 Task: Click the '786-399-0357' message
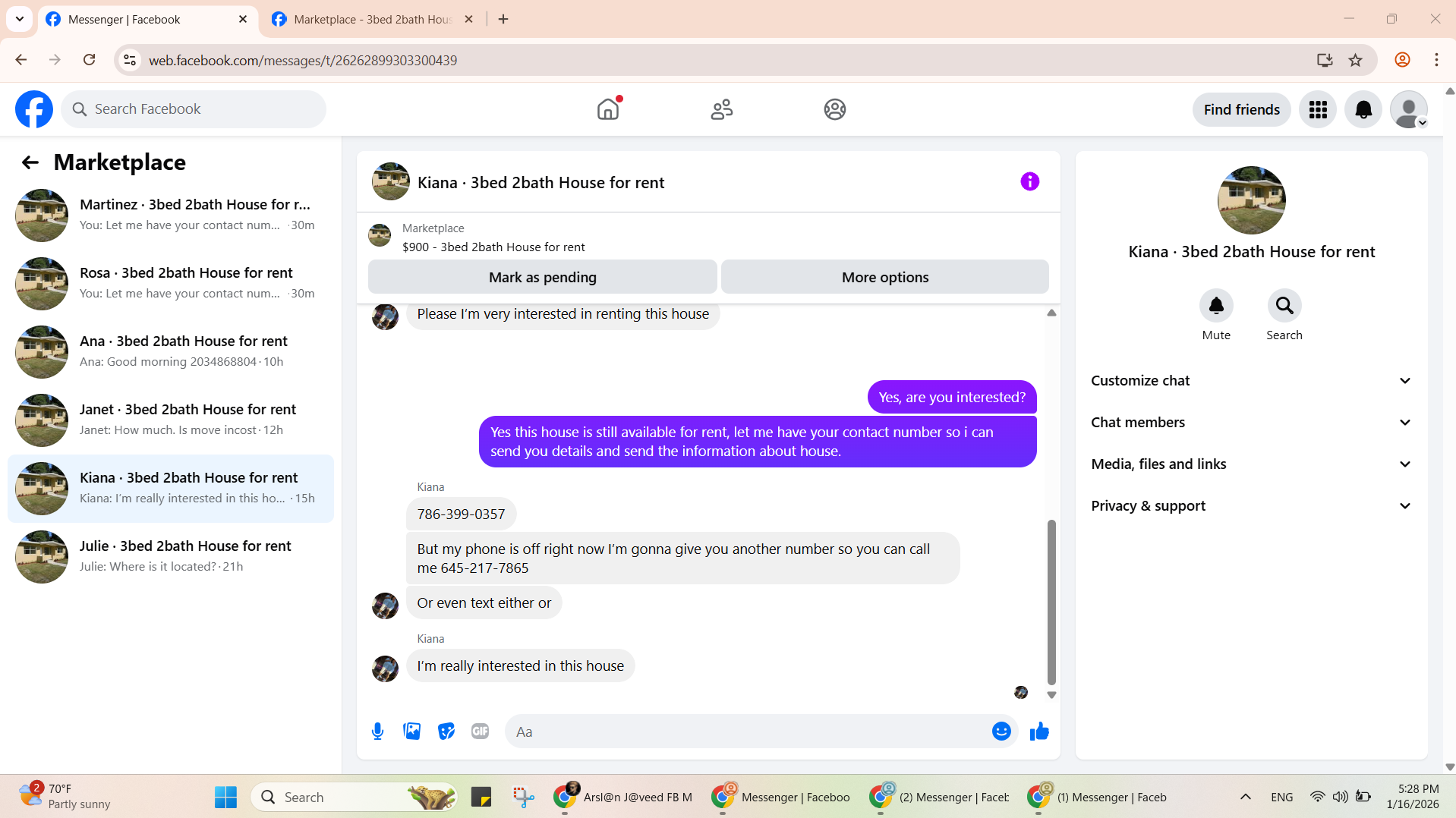(461, 514)
